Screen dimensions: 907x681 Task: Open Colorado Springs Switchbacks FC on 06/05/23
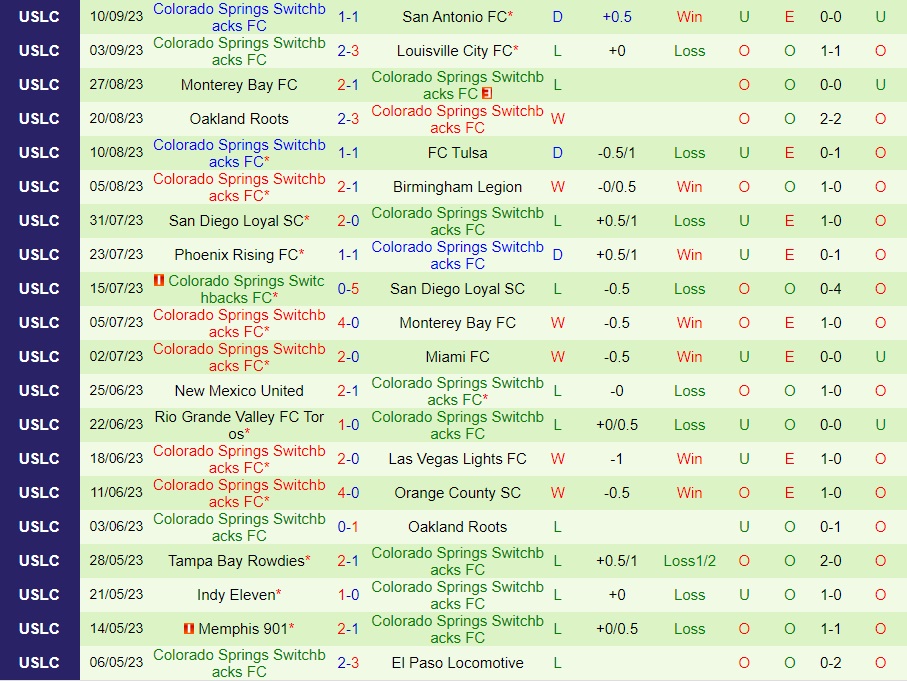coord(239,663)
